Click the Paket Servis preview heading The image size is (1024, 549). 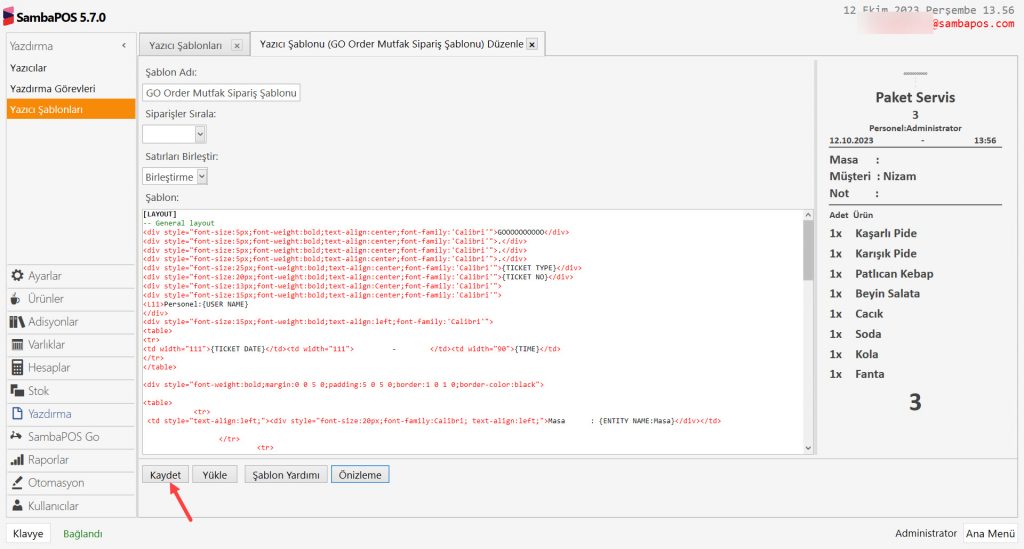tap(915, 97)
